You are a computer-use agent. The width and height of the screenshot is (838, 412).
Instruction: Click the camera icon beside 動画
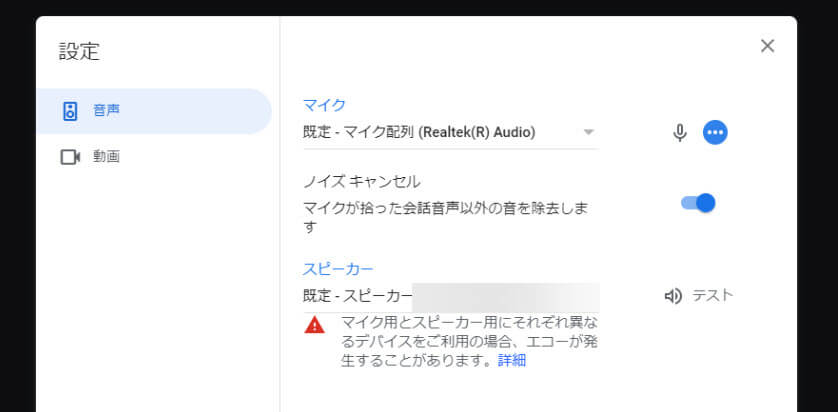click(70, 157)
